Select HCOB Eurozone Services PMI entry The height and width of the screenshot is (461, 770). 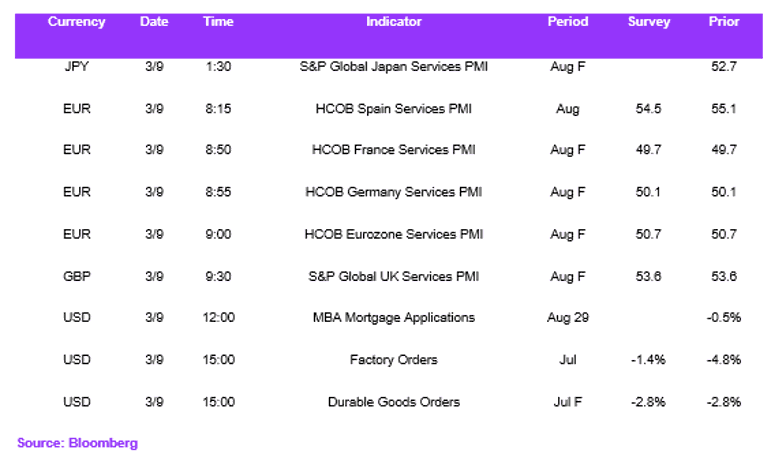[393, 234]
